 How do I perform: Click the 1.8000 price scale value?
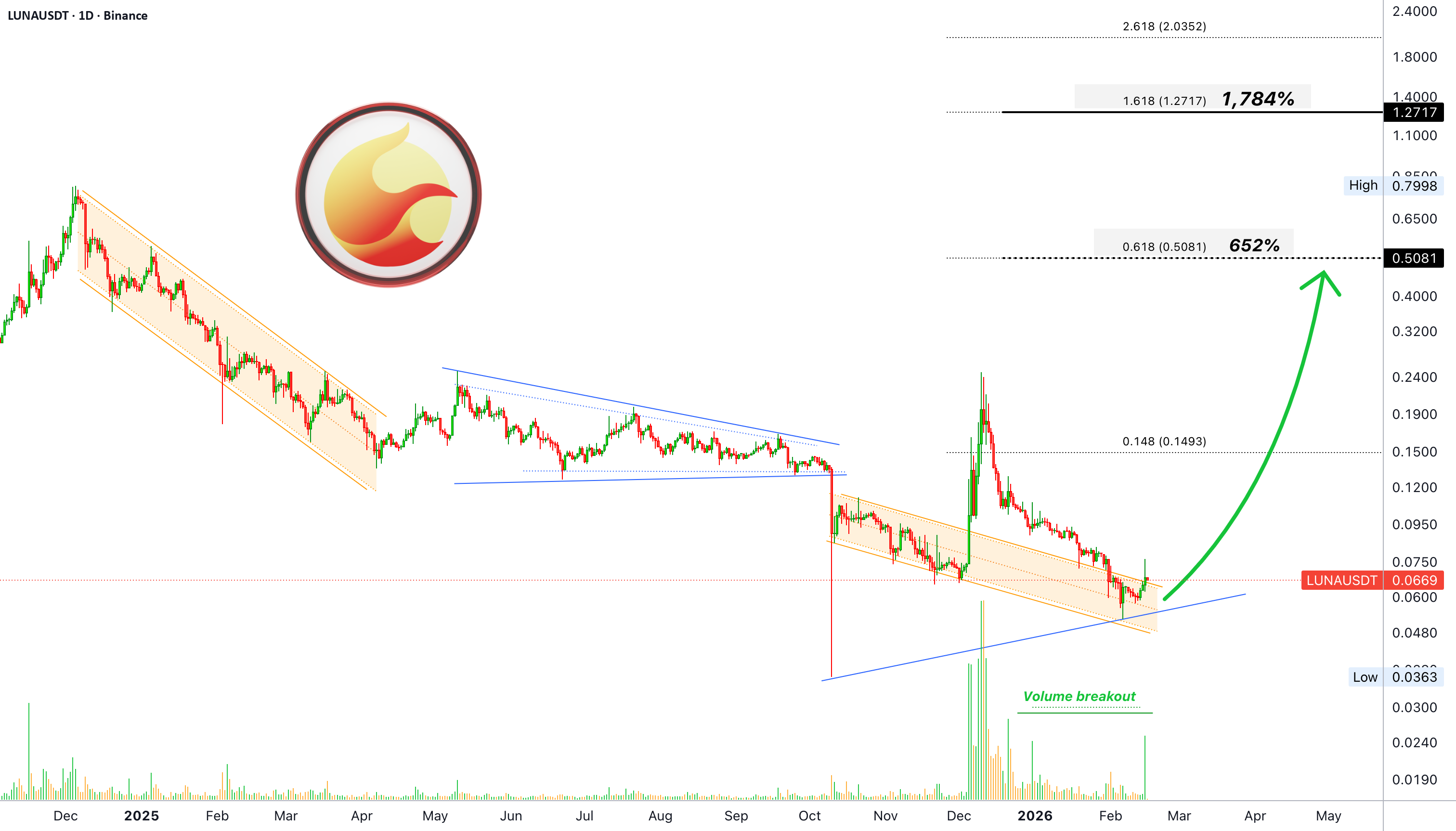(x=1414, y=57)
